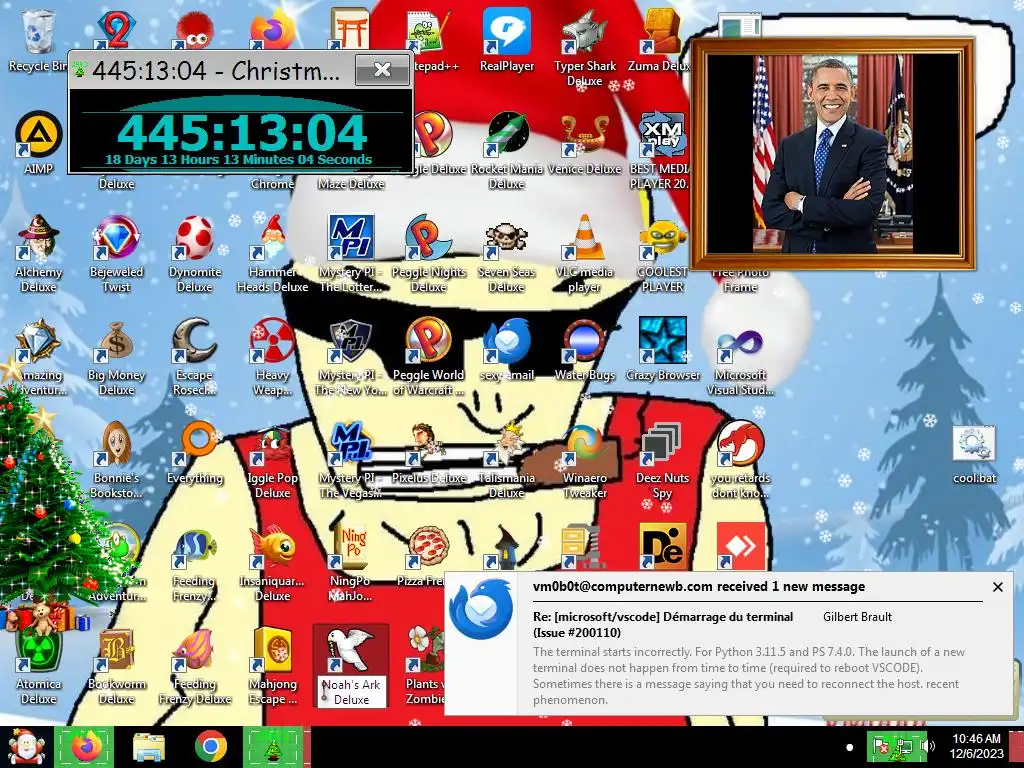Open Amazing Adventures shortcut
The image size is (1024, 768).
[x=38, y=357]
